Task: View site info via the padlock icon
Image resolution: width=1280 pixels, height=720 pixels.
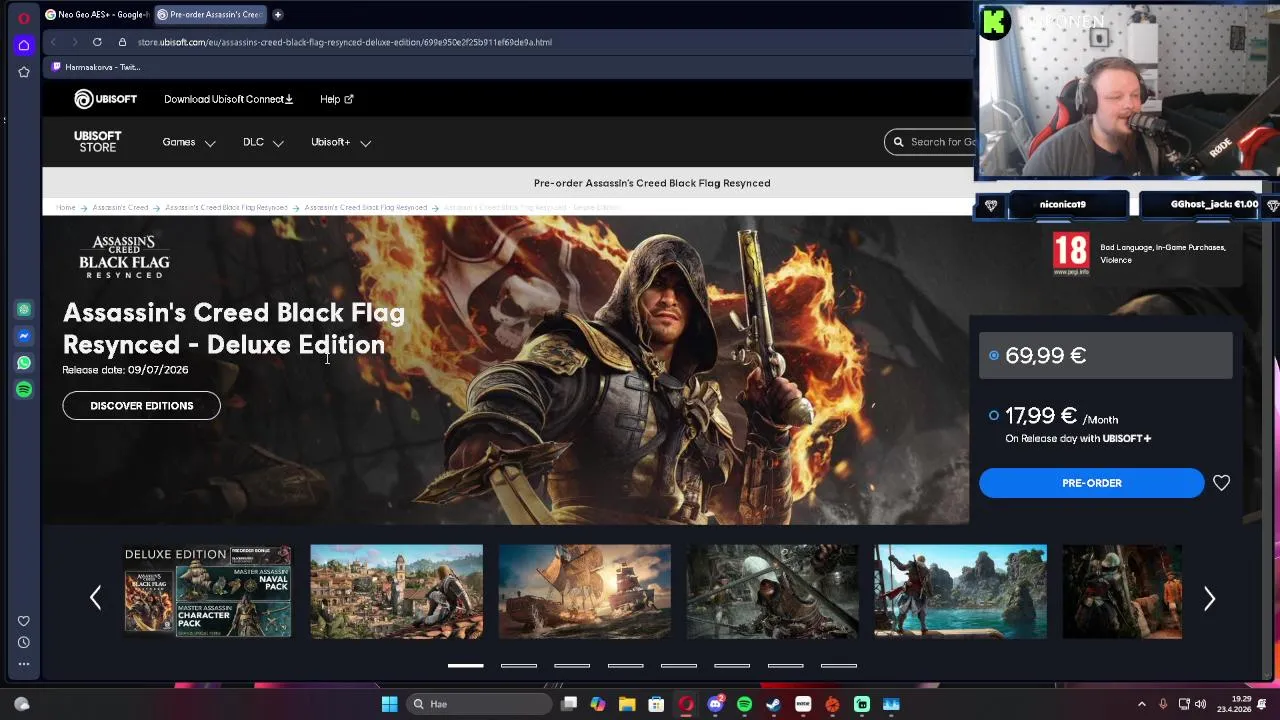Action: pyautogui.click(x=122, y=42)
